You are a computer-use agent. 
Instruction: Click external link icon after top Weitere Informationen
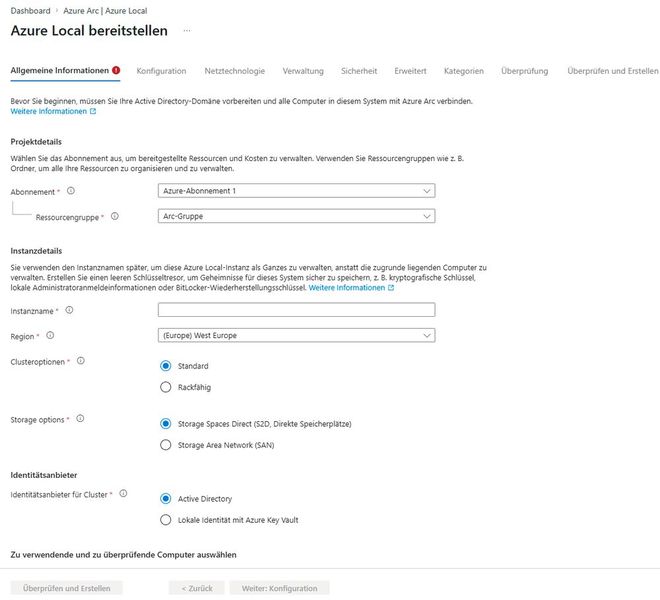coord(93,111)
